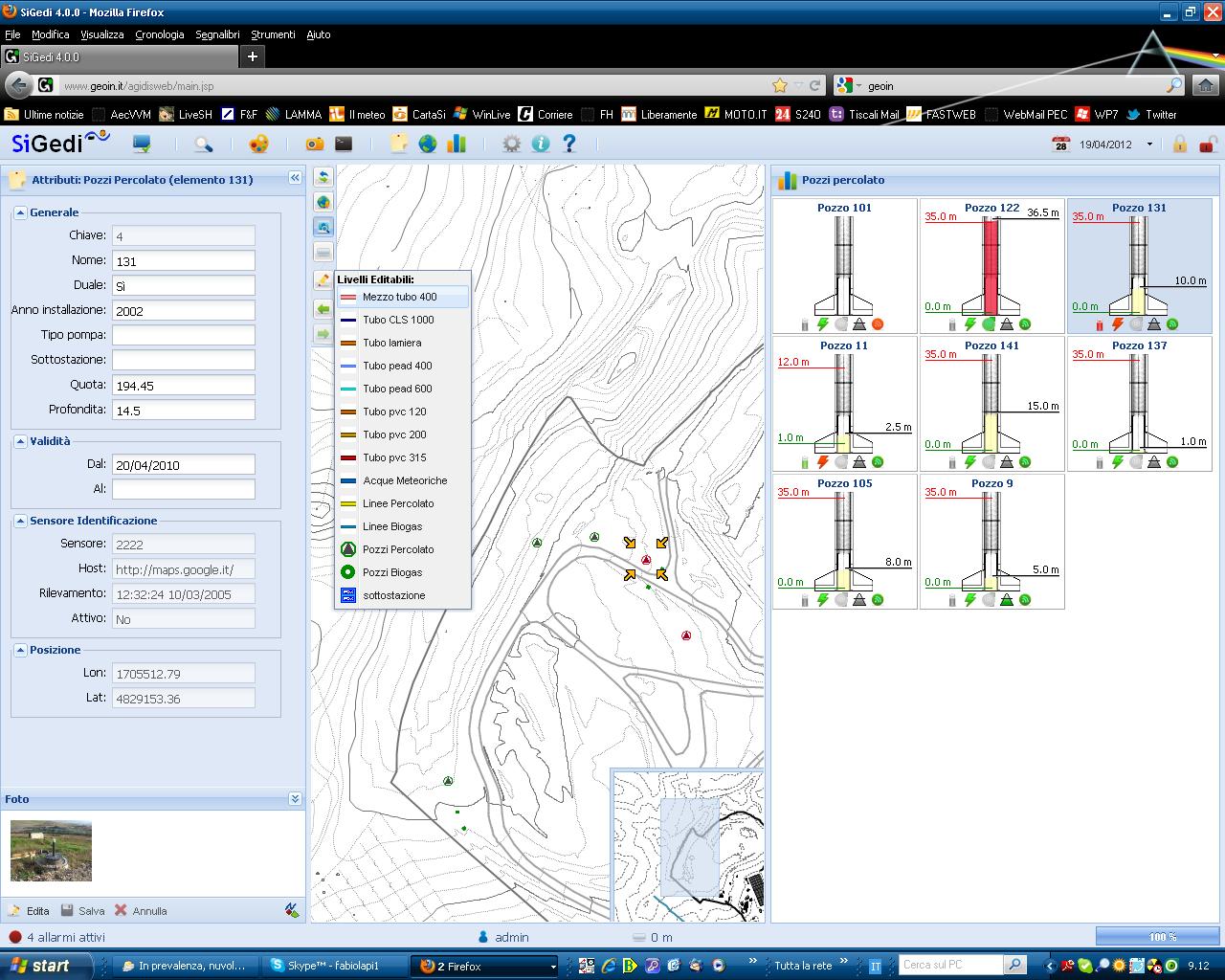Click the Edita button
Screen dimensions: 1225x980
pyautogui.click(x=29, y=911)
